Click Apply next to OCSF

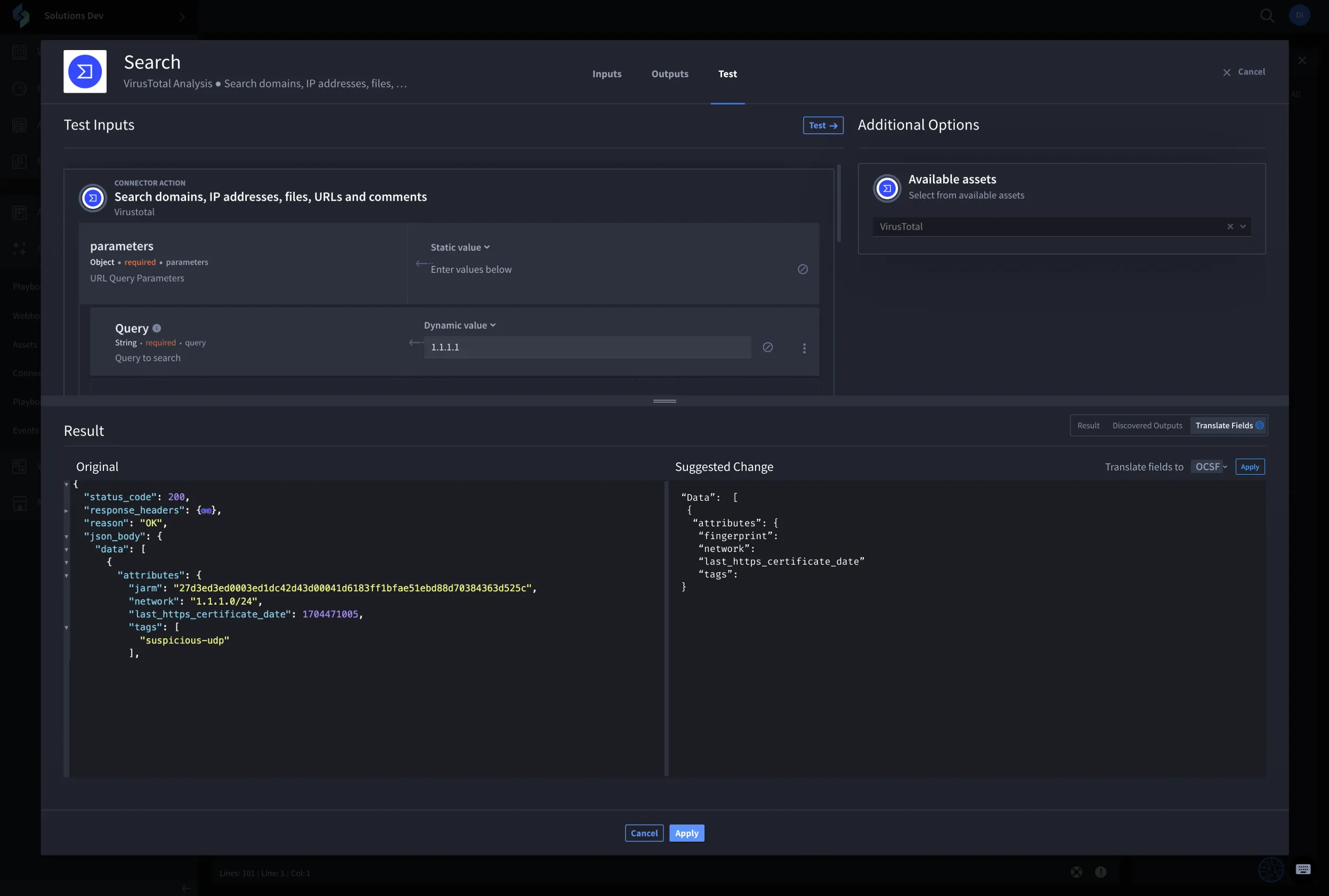[x=1250, y=467]
